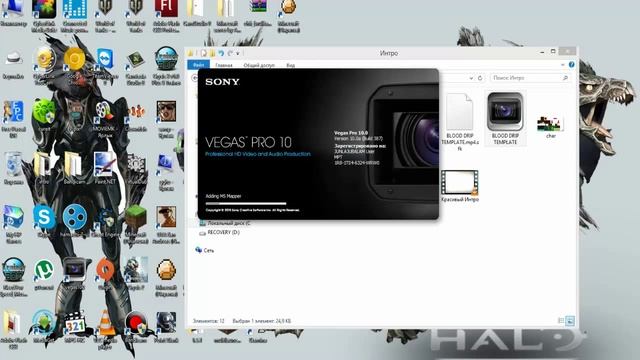The width and height of the screenshot is (640, 360).
Task: Launch Skype from the desktop
Action: click(44, 217)
